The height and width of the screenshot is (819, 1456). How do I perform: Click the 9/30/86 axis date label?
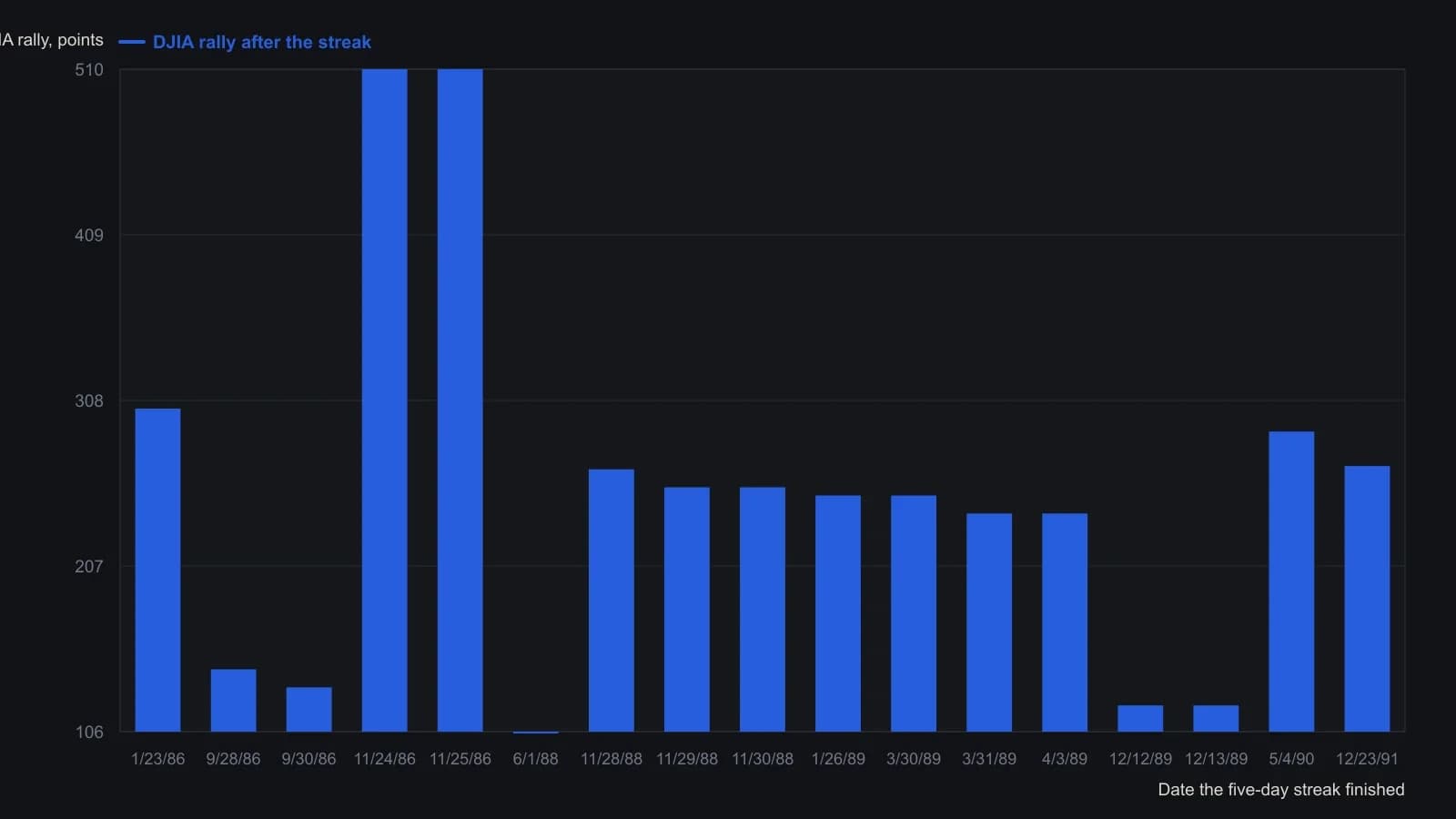click(x=308, y=759)
